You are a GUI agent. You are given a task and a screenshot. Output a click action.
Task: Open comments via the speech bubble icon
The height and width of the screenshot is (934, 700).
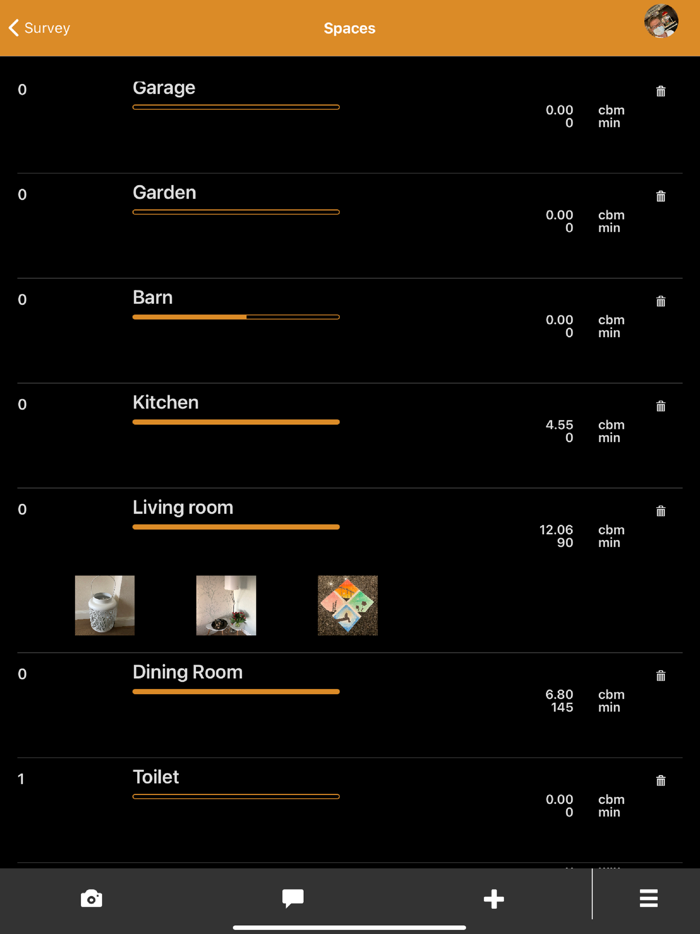pos(293,899)
